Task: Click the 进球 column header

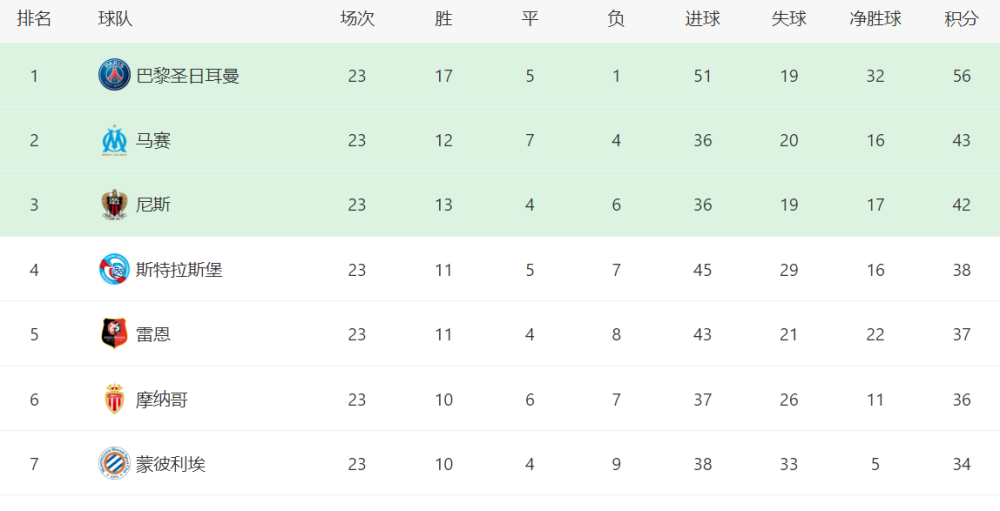Action: 703,19
